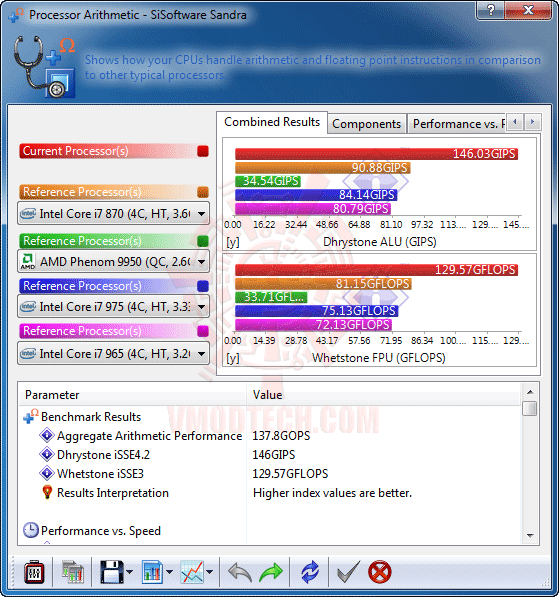Click the line graph icon in toolbar
The width and height of the screenshot is (559, 597).
click(x=192, y=571)
